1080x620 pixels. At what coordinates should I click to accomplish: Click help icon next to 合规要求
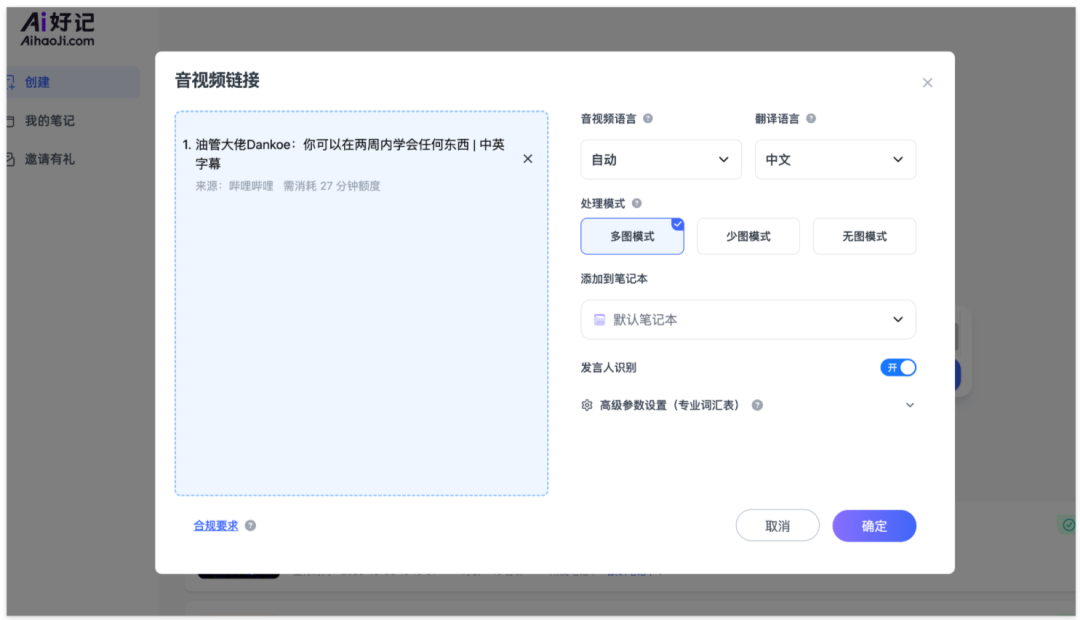tap(250, 526)
